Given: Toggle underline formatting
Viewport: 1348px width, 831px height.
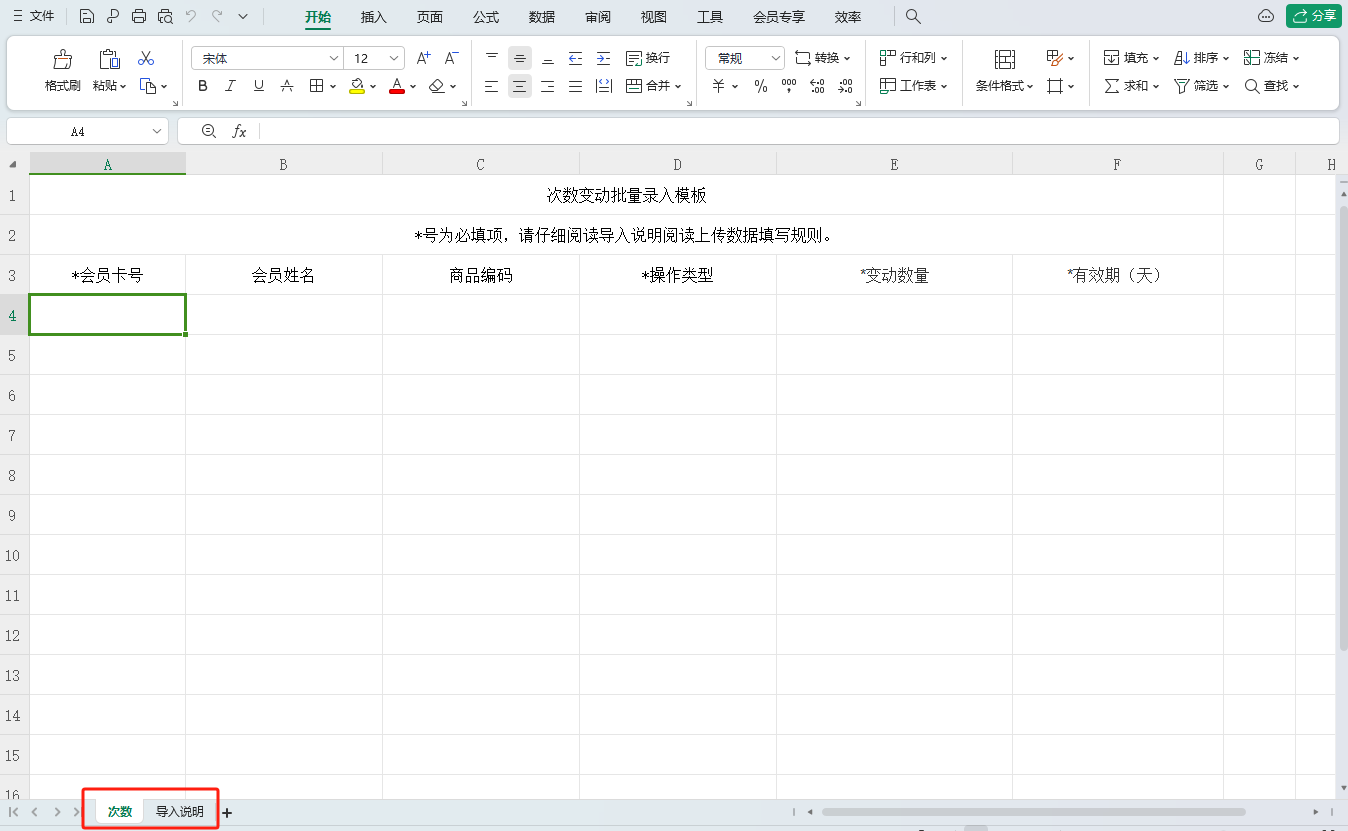Looking at the screenshot, I should pyautogui.click(x=259, y=86).
